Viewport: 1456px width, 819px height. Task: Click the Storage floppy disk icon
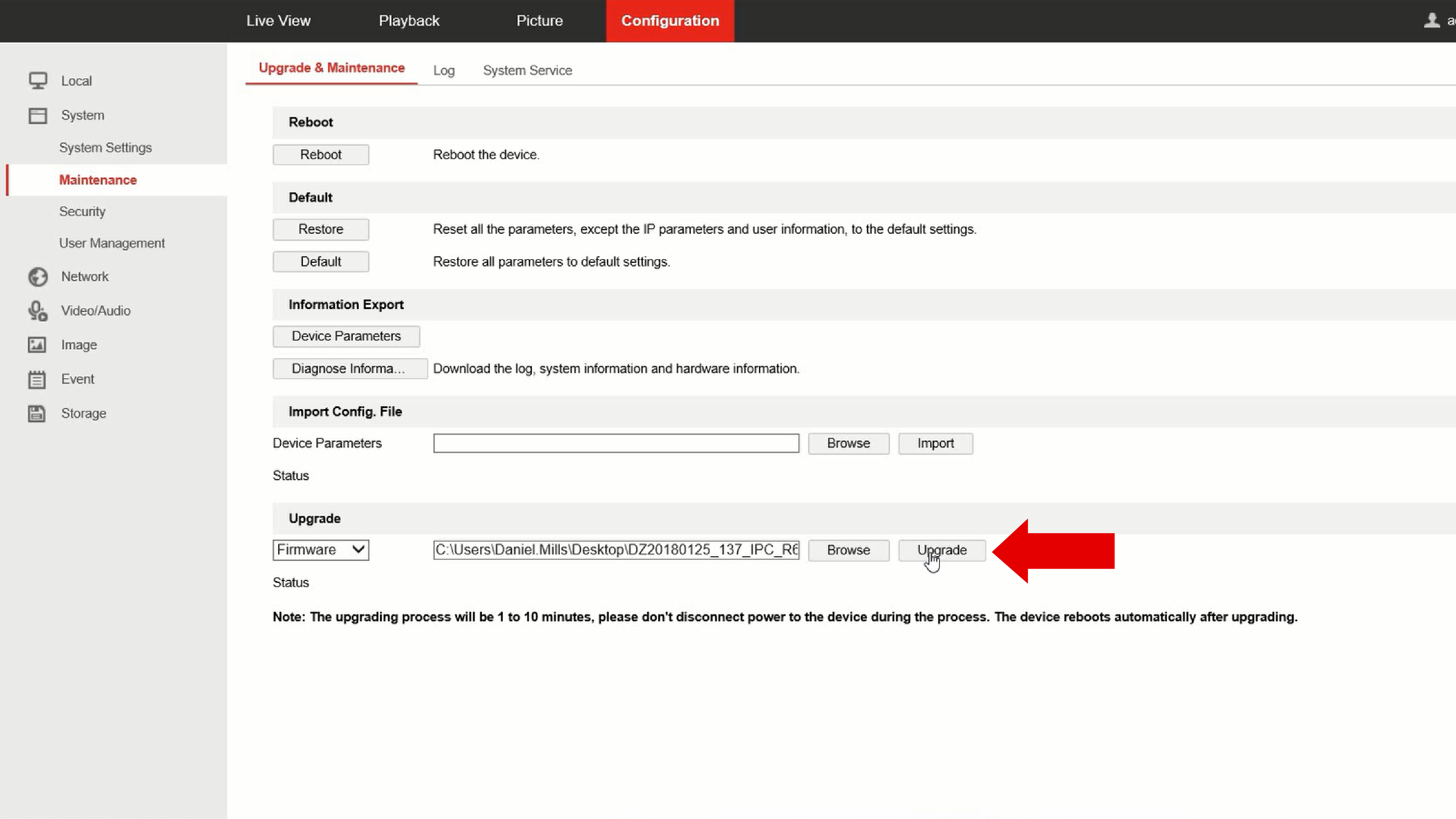tap(37, 413)
